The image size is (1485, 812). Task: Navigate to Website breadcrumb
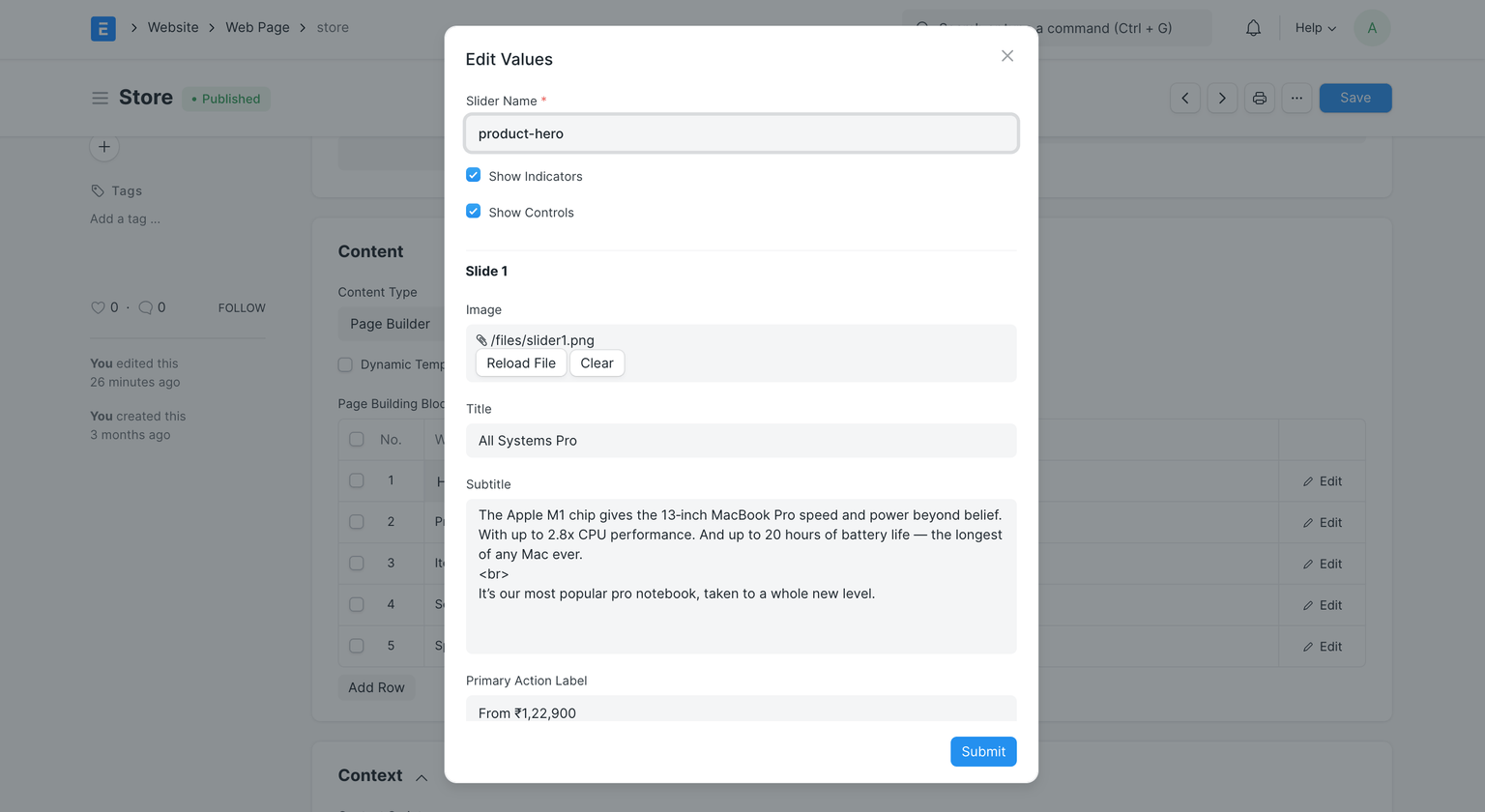[173, 27]
